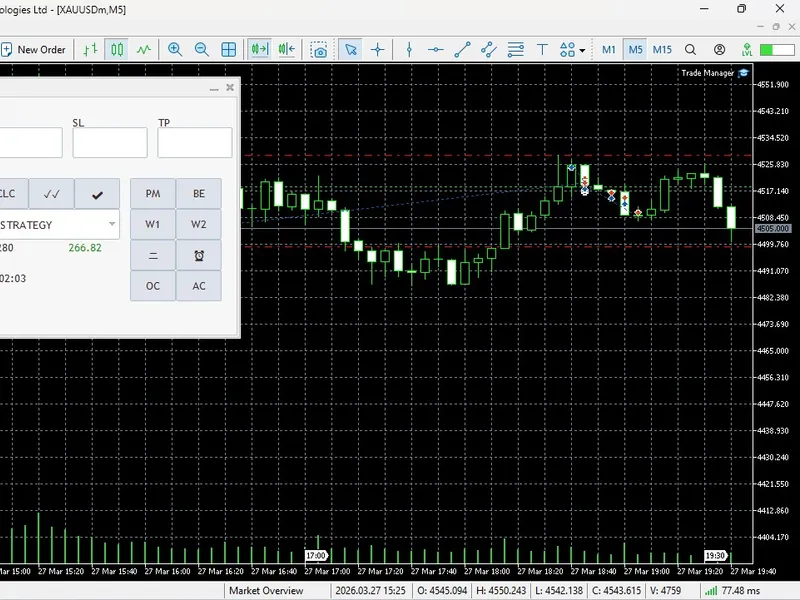This screenshot has width=800, height=600.
Task: Switch to M5 timeframe
Action: pos(635,49)
